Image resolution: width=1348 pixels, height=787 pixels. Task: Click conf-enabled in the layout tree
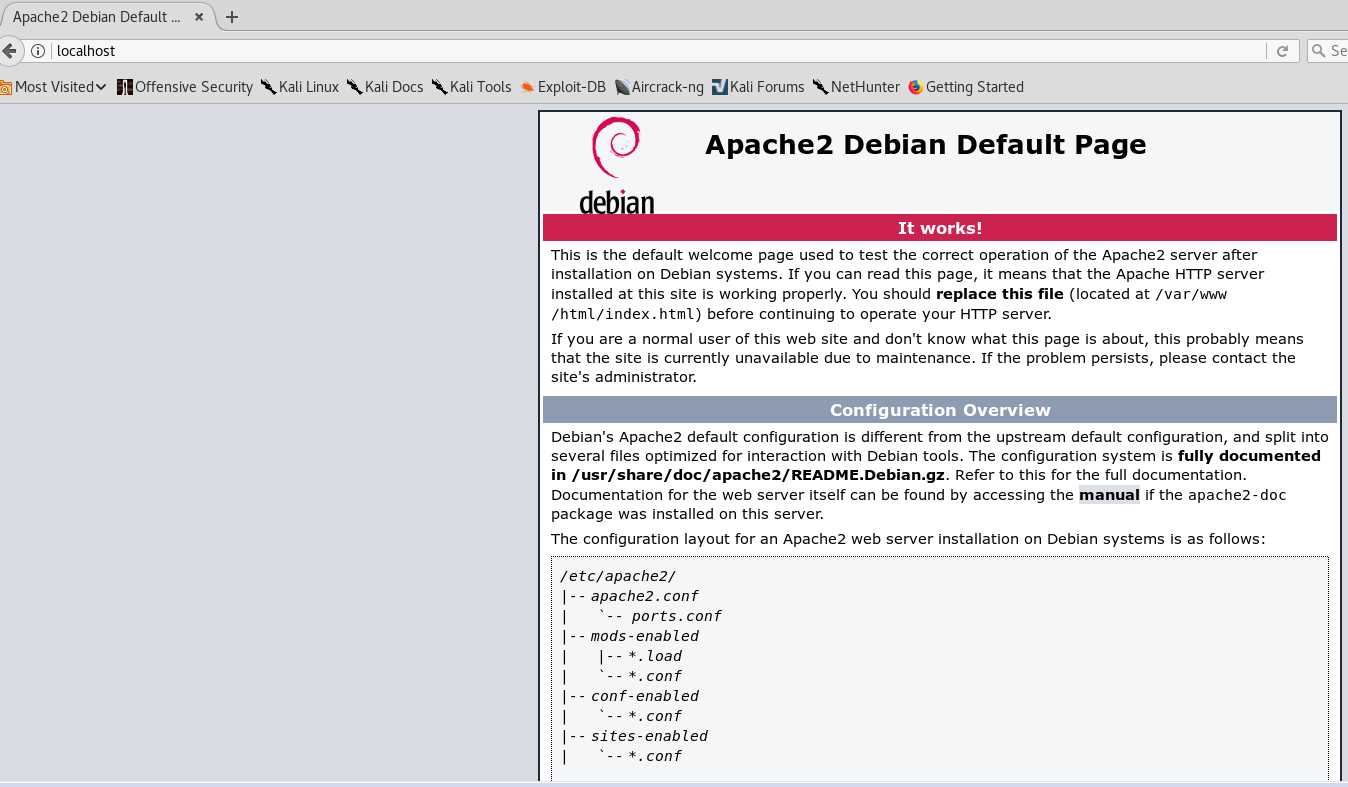[x=644, y=696]
